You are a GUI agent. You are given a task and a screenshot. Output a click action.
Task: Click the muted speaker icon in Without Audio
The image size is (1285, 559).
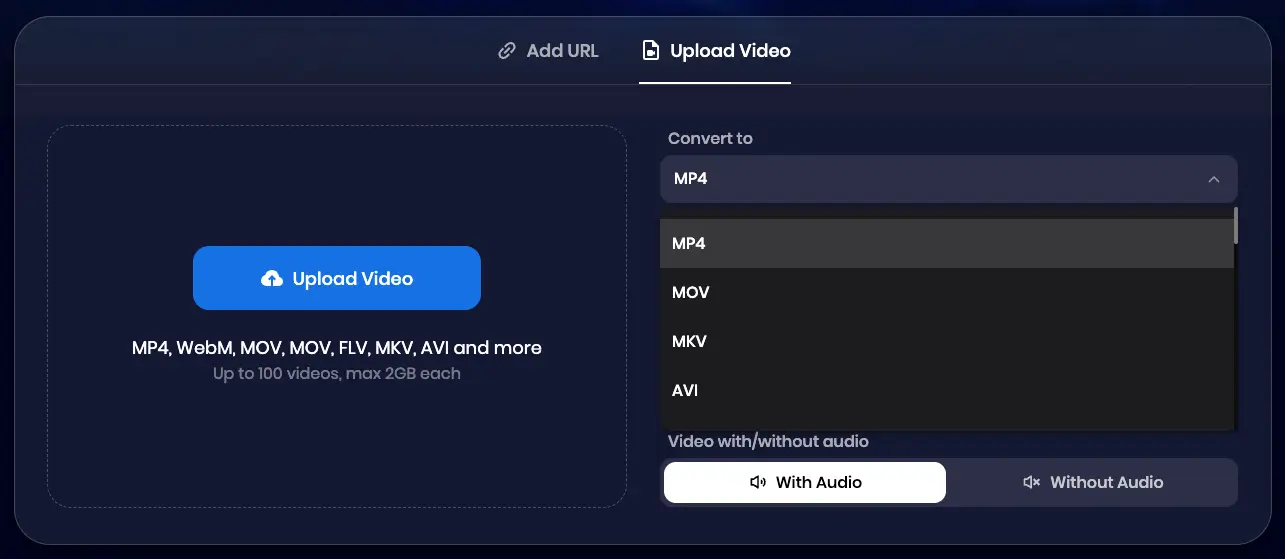[1032, 483]
